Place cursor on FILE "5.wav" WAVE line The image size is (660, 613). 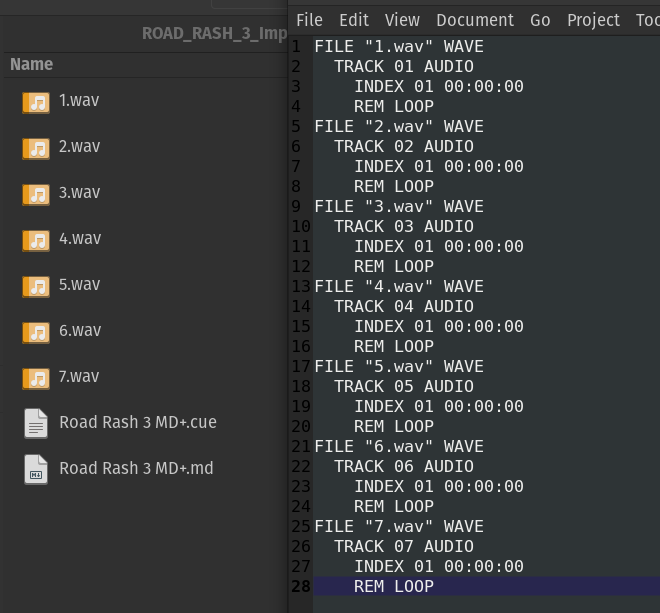pyautogui.click(x=399, y=366)
